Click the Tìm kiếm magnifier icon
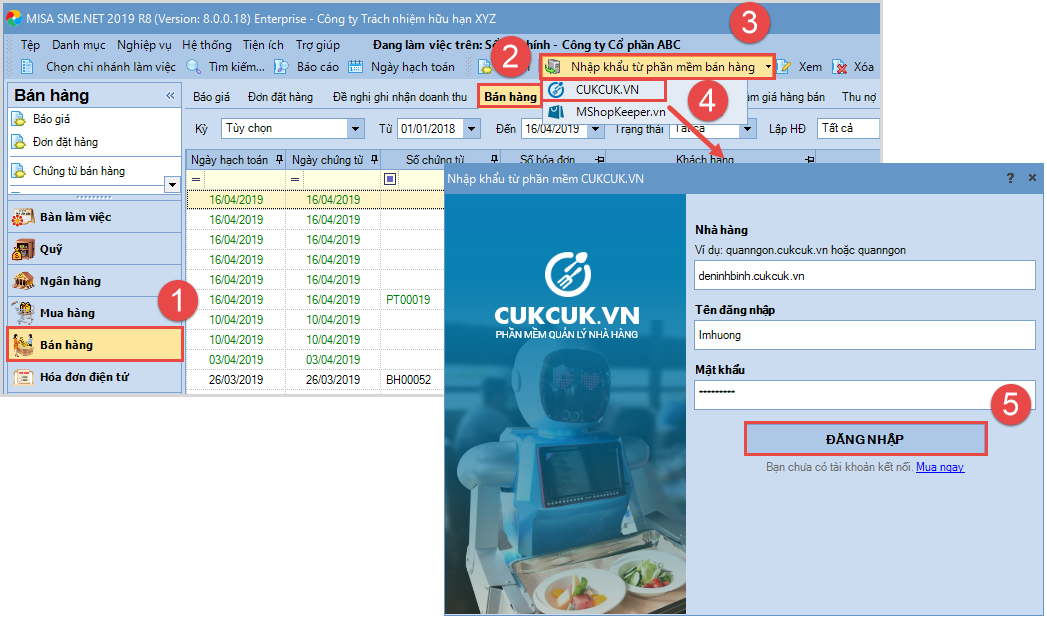 coord(194,67)
